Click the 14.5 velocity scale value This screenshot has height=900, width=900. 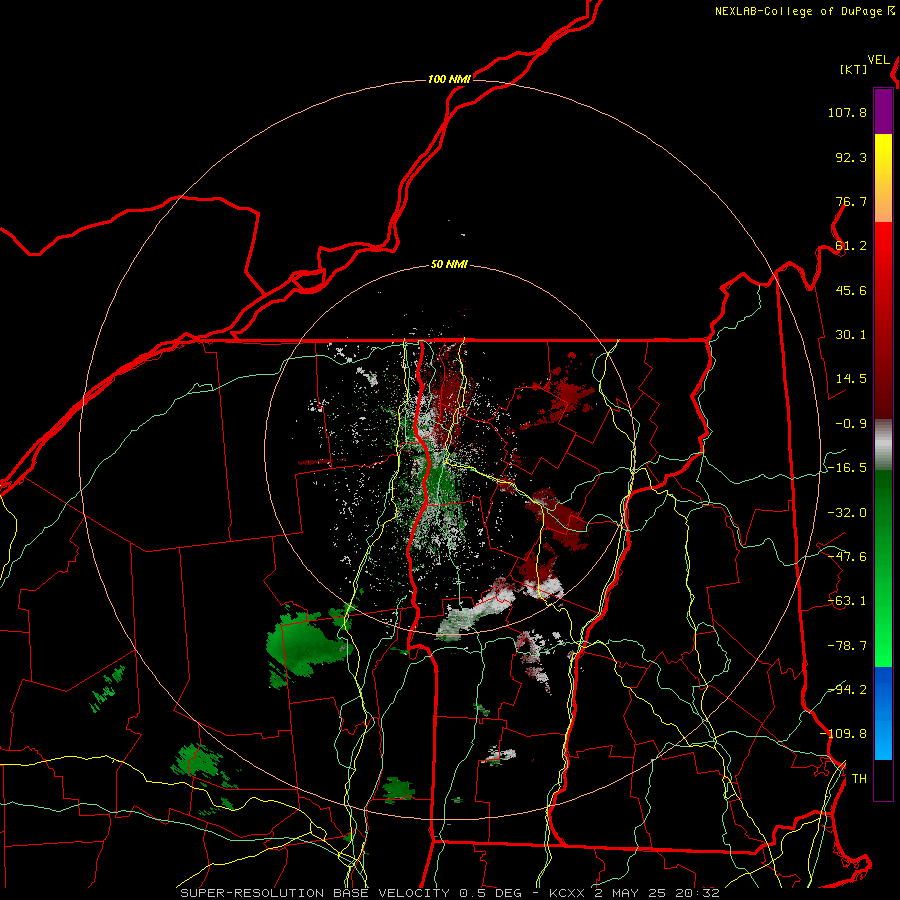click(851, 379)
